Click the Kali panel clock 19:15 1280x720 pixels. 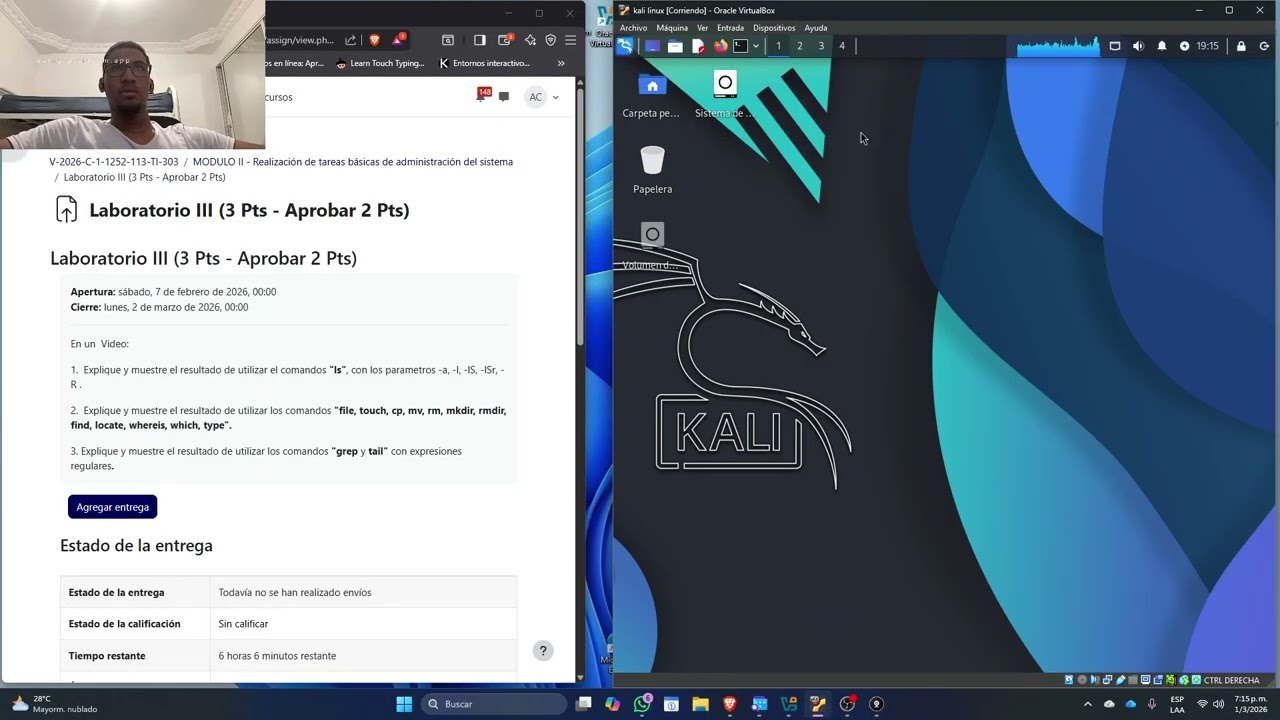[1207, 46]
